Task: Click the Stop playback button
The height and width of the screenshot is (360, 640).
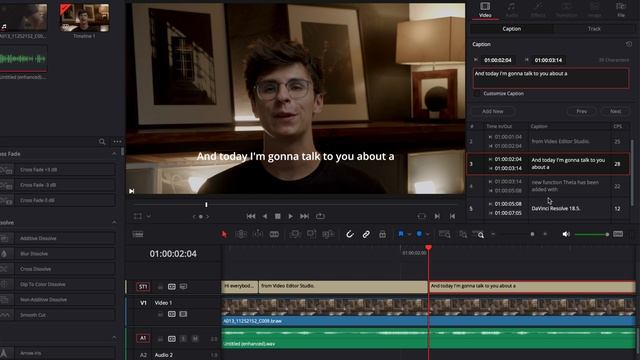Action: [x=278, y=216]
